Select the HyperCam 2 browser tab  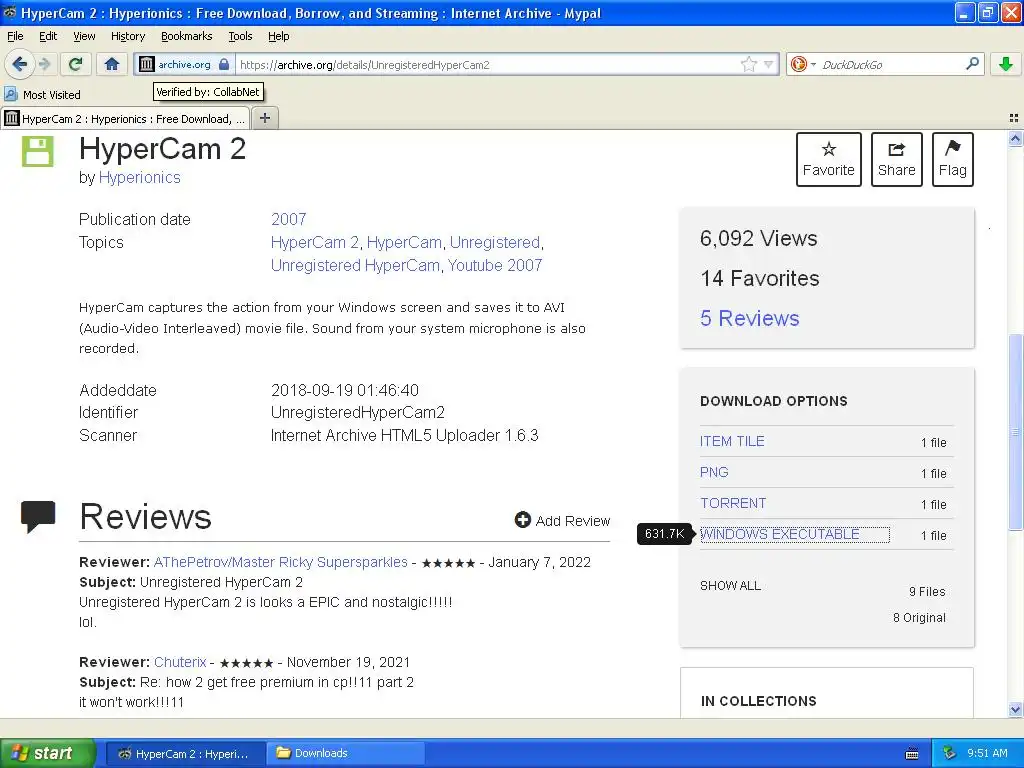point(125,119)
